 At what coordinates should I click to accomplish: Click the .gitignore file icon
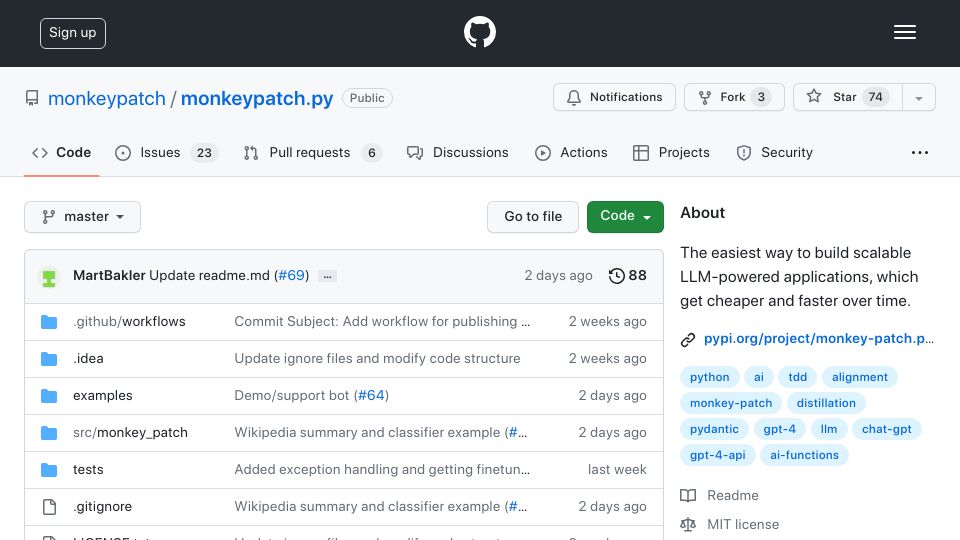[x=49, y=507]
